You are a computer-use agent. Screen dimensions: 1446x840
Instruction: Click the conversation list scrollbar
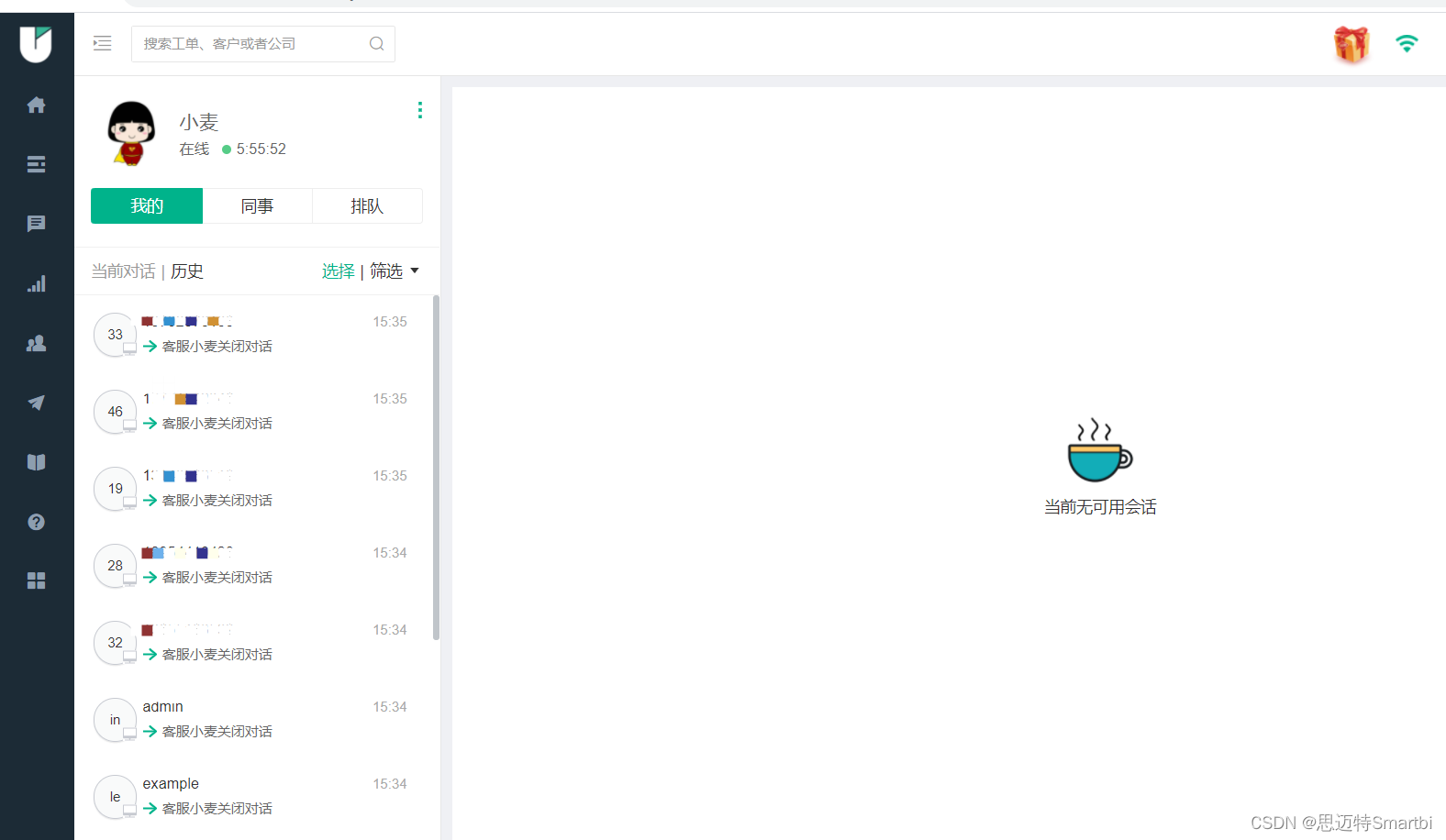pos(436,468)
